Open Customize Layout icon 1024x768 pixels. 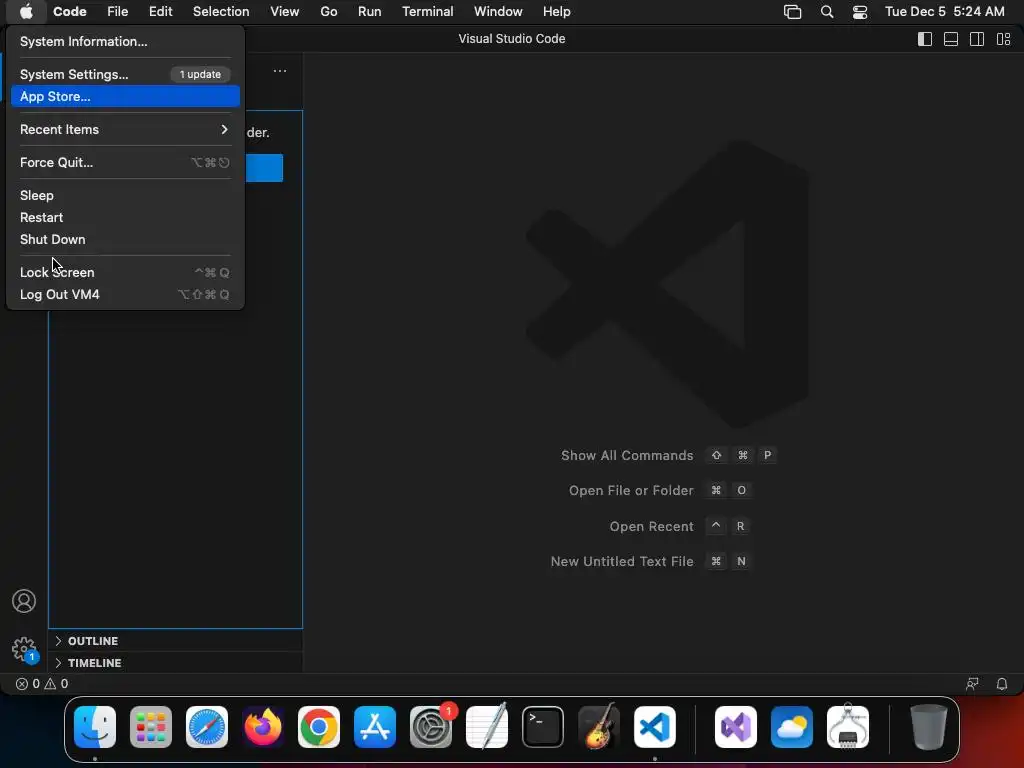click(1003, 39)
